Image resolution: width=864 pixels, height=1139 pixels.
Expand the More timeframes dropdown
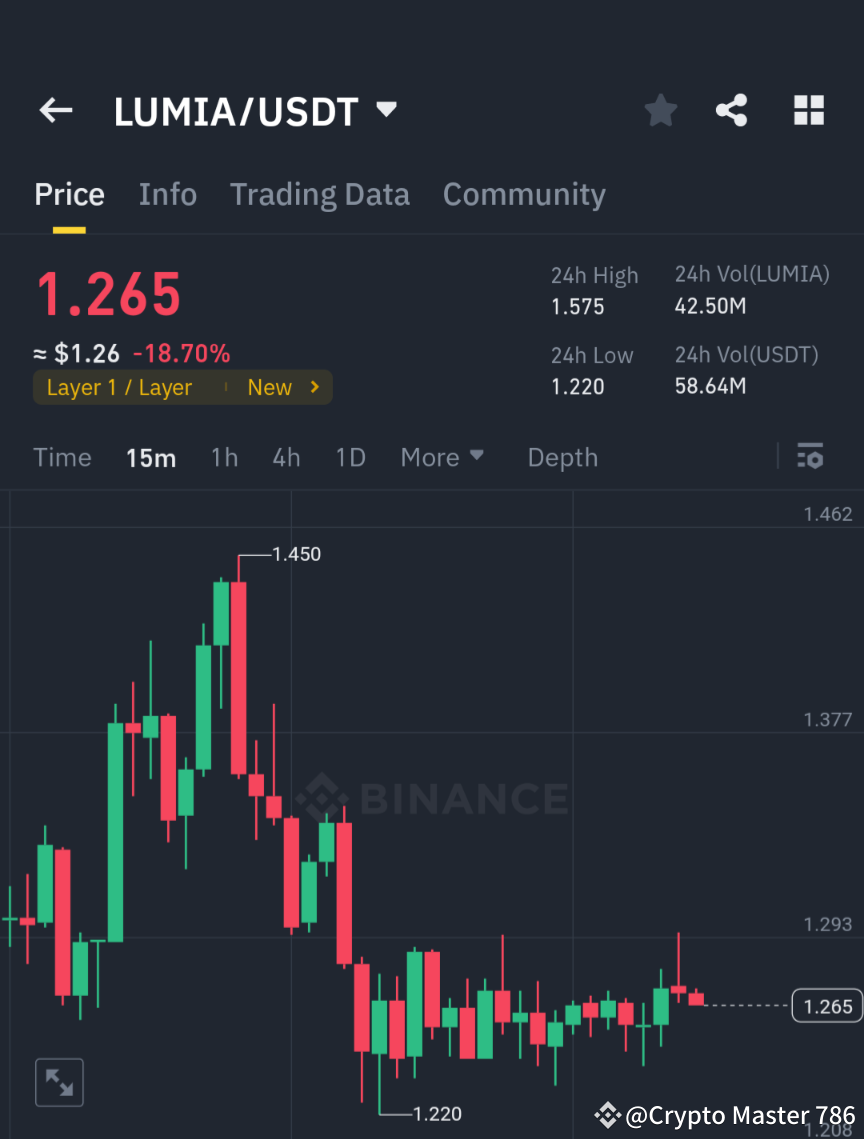(x=441, y=457)
